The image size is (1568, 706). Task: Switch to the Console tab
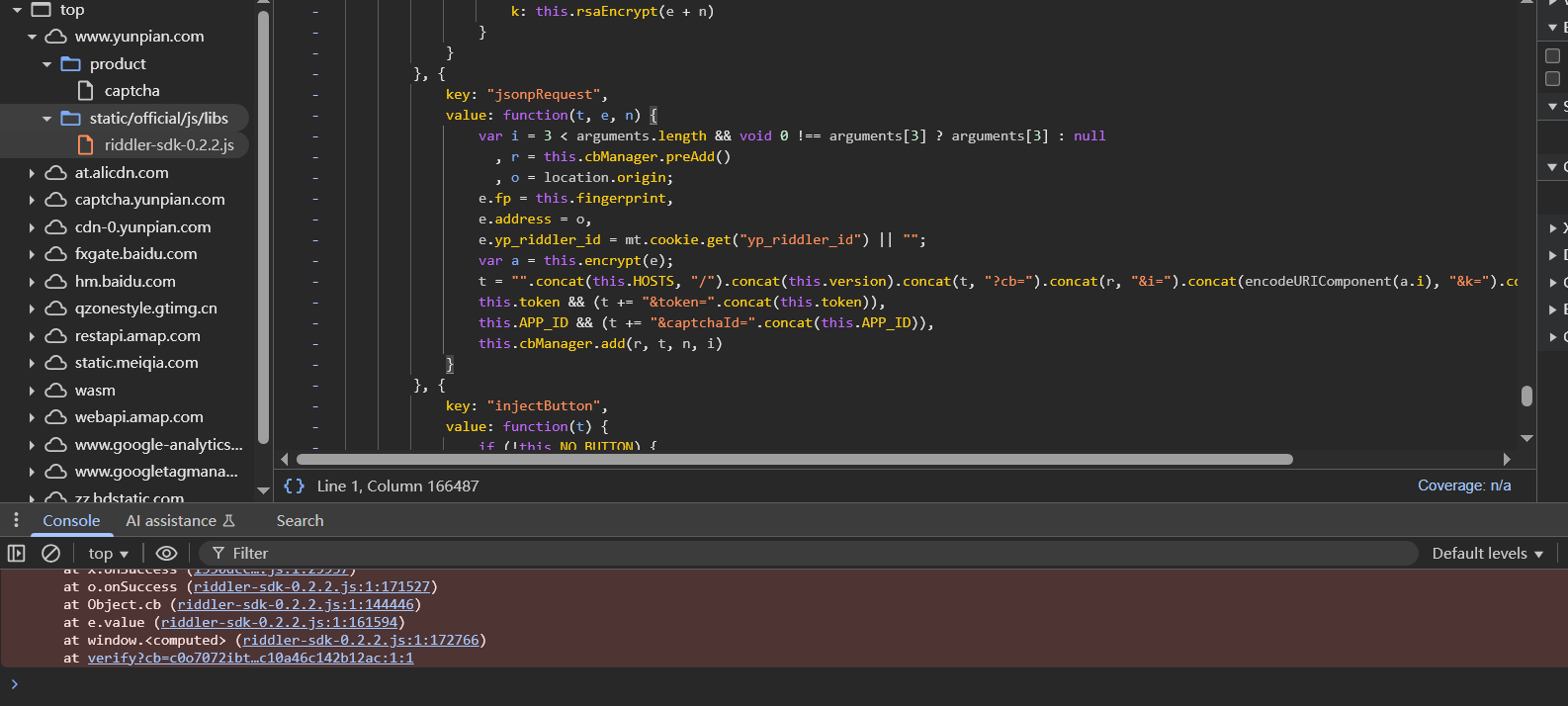pyautogui.click(x=71, y=520)
